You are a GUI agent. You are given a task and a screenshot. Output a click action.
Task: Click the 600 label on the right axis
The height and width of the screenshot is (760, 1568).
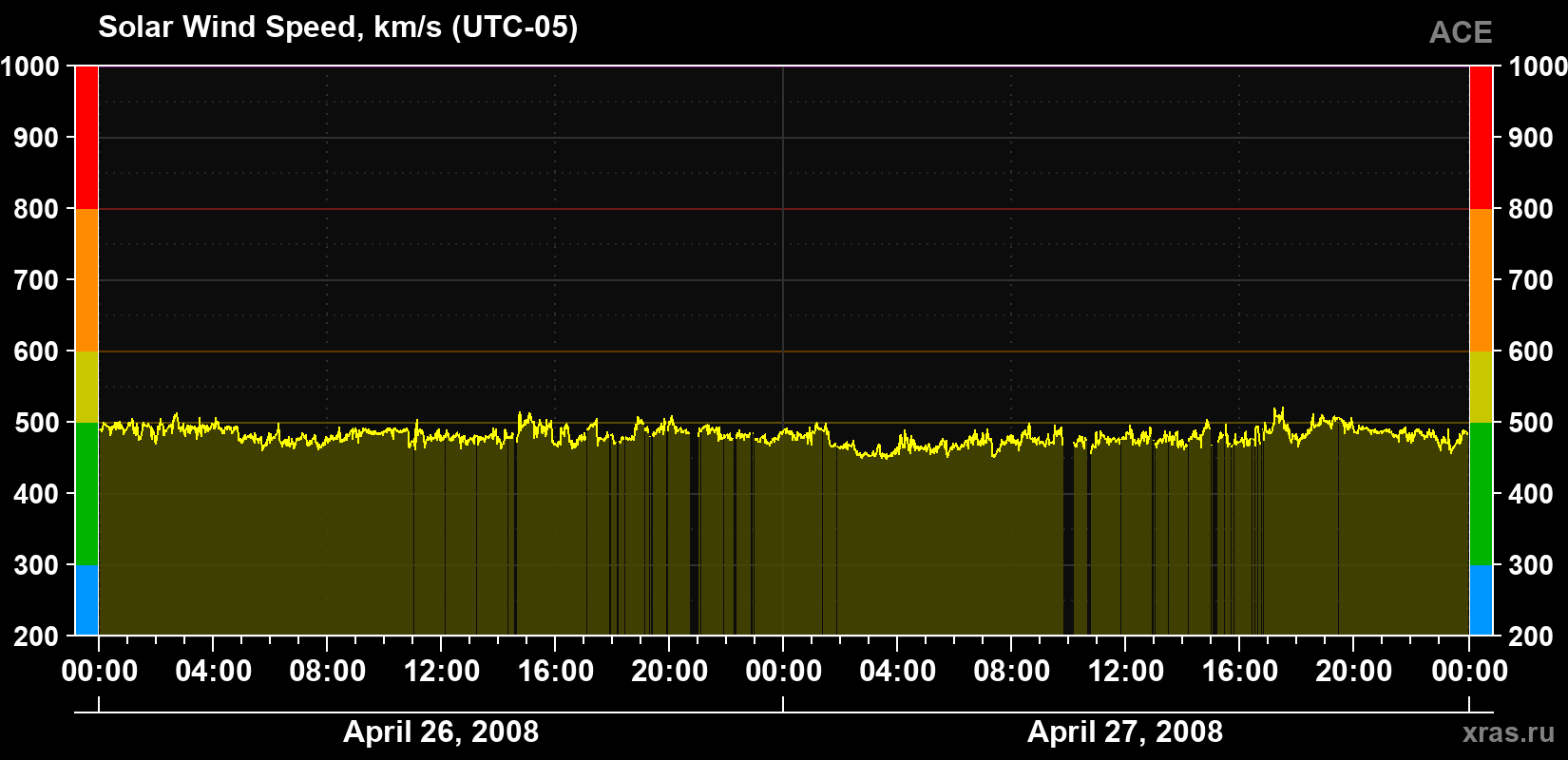click(x=1531, y=351)
